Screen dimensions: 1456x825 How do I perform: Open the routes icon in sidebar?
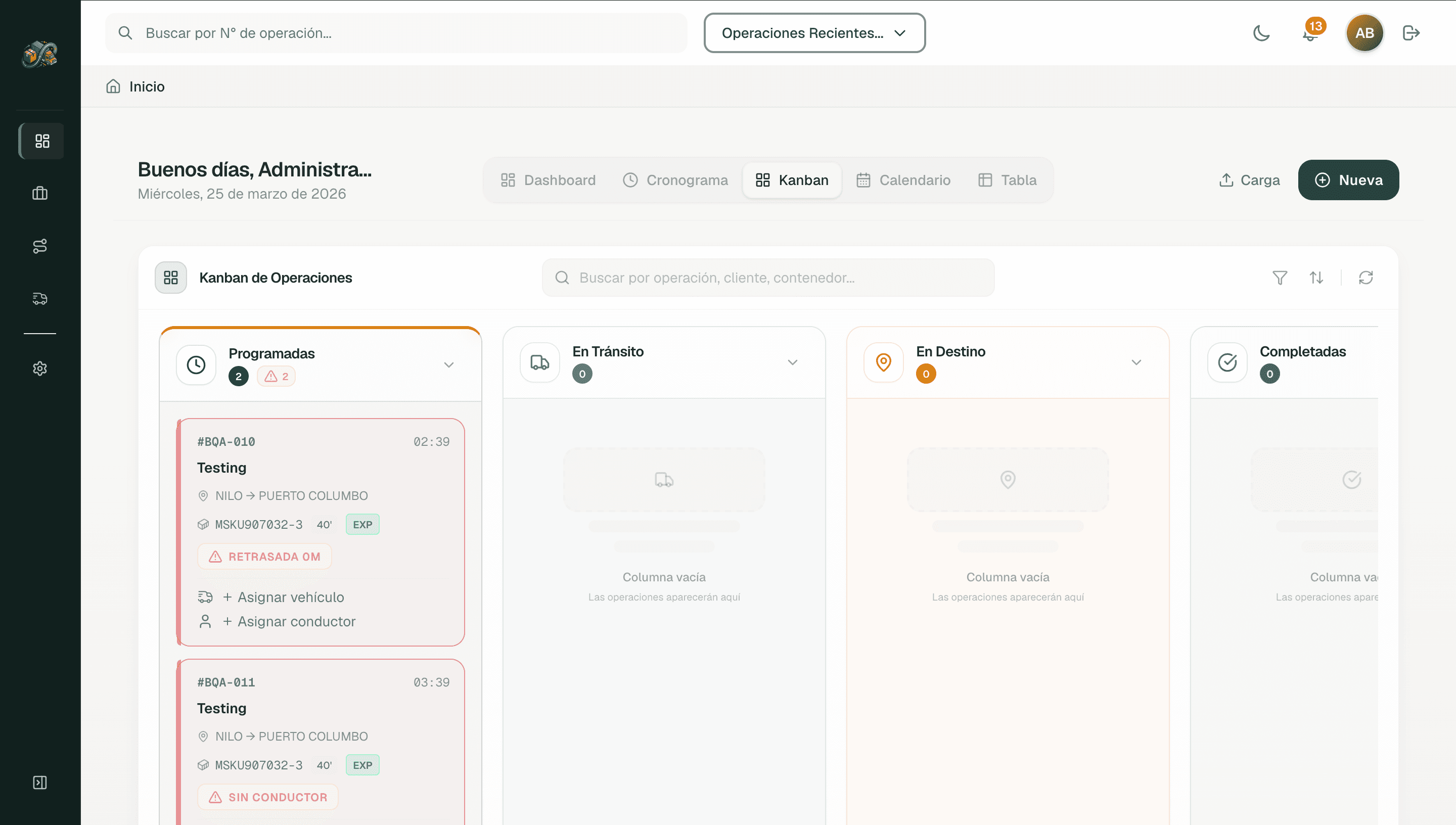coord(39,246)
